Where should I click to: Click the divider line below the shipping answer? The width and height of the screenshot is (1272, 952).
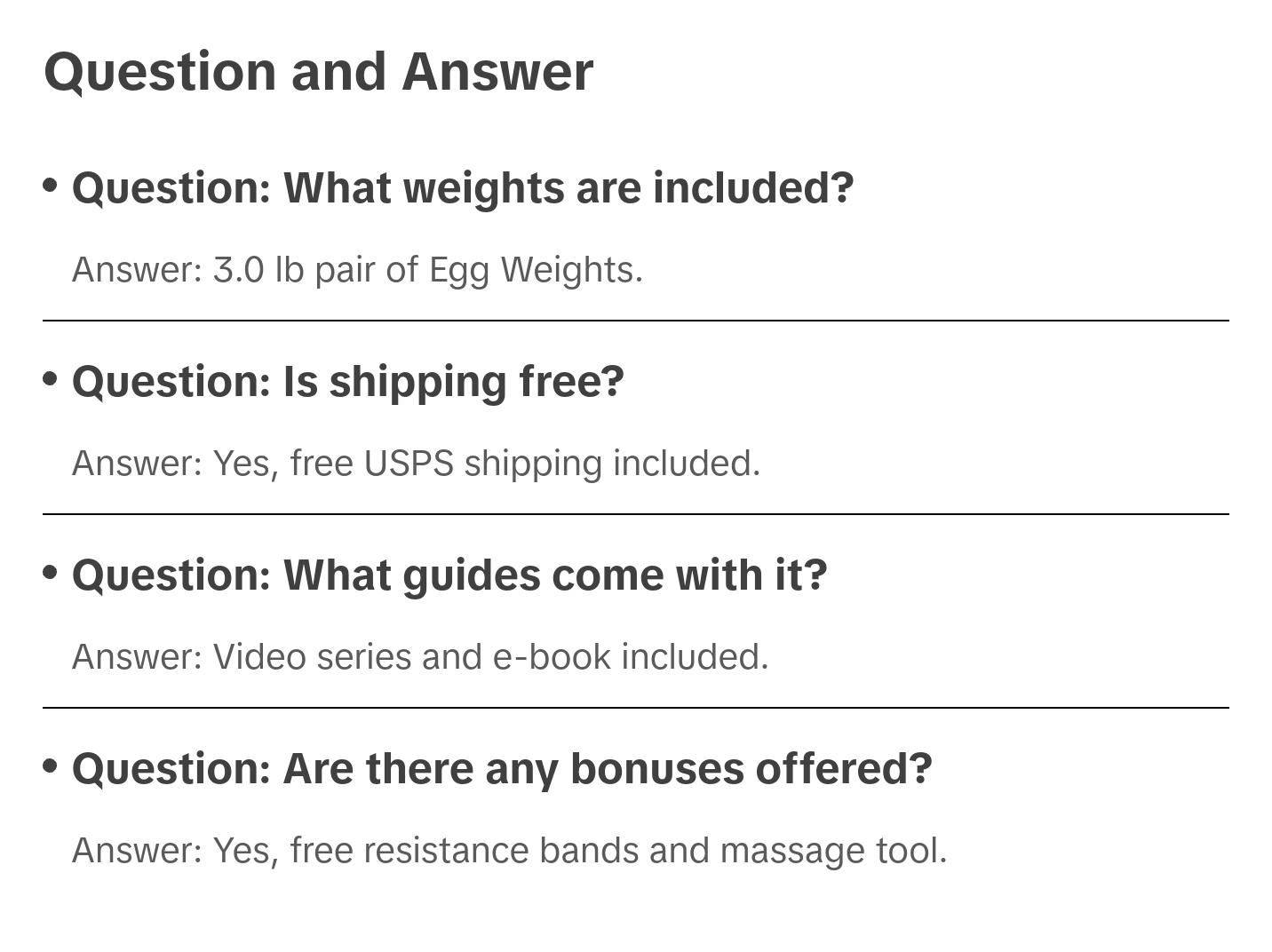tap(635, 514)
